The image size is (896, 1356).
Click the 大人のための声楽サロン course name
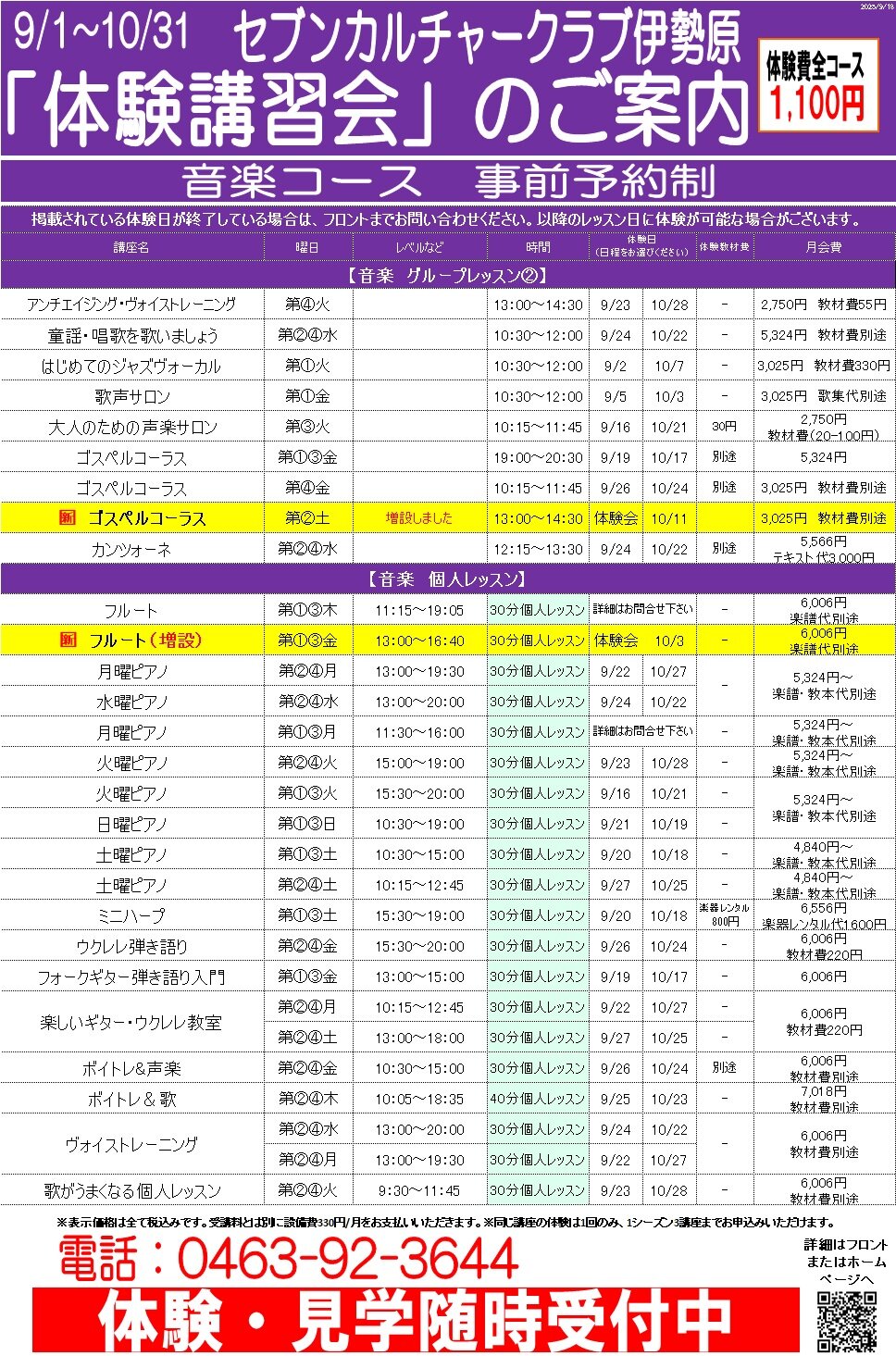(131, 427)
